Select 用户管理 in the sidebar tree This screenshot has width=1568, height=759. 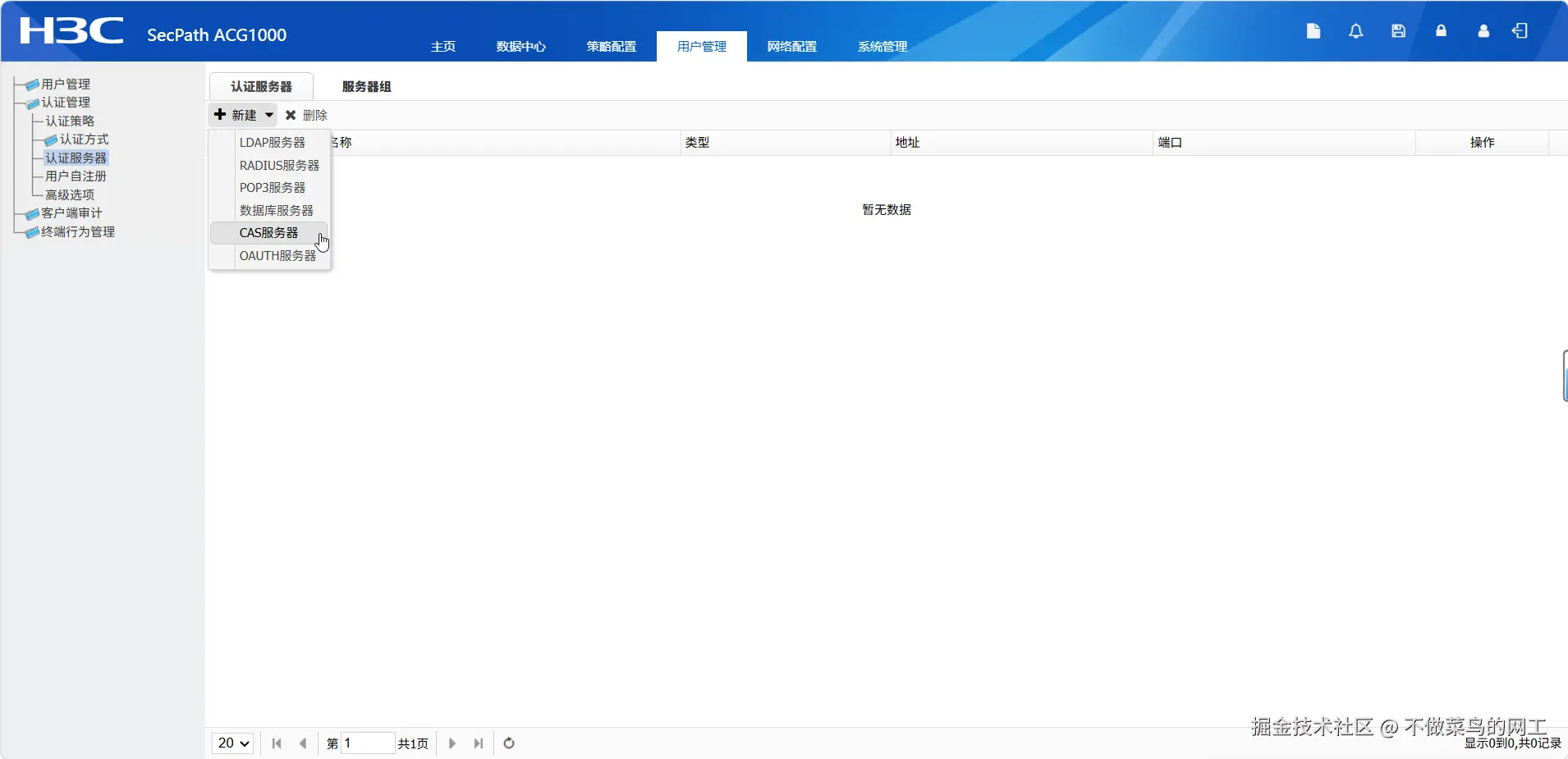pyautogui.click(x=66, y=85)
